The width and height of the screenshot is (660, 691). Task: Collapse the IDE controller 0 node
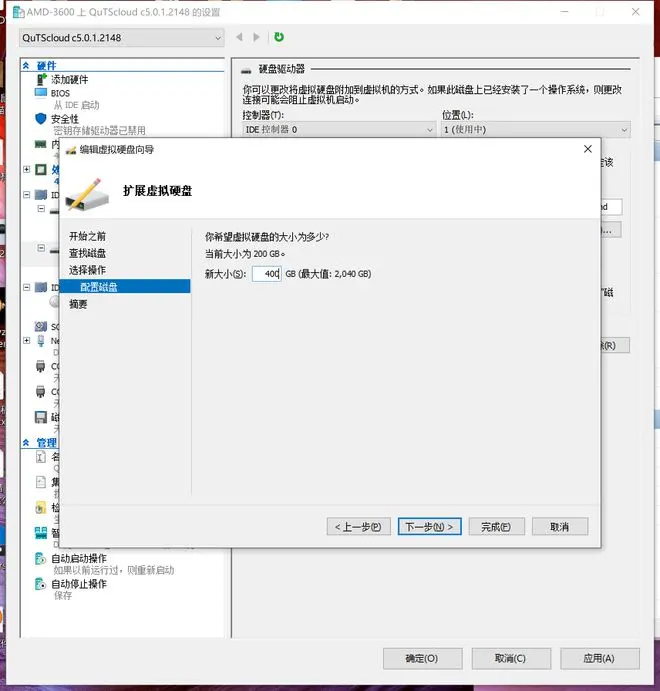(x=26, y=194)
